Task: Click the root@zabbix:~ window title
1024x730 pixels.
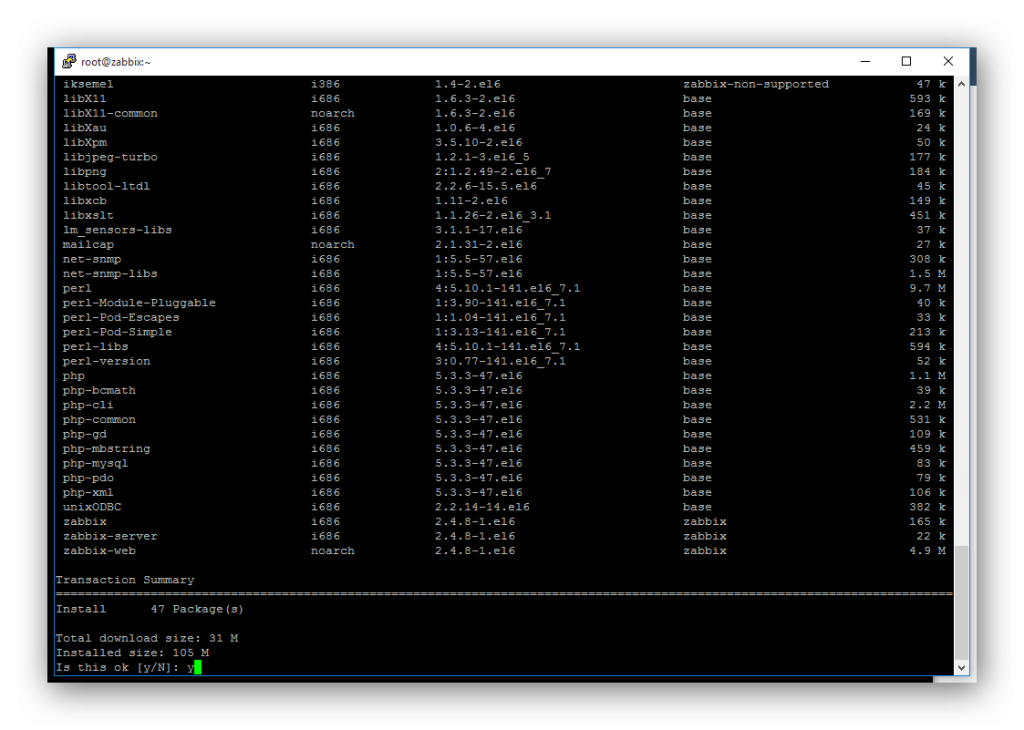Action: click(x=116, y=62)
